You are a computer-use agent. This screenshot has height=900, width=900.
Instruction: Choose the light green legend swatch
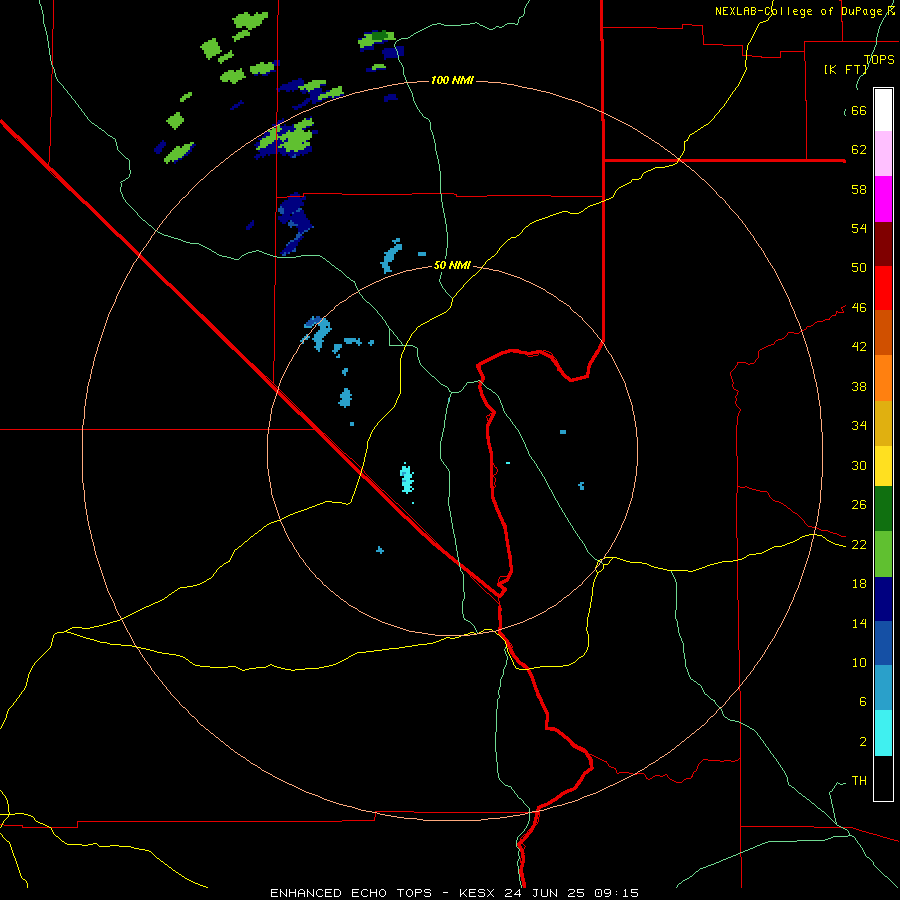883,554
